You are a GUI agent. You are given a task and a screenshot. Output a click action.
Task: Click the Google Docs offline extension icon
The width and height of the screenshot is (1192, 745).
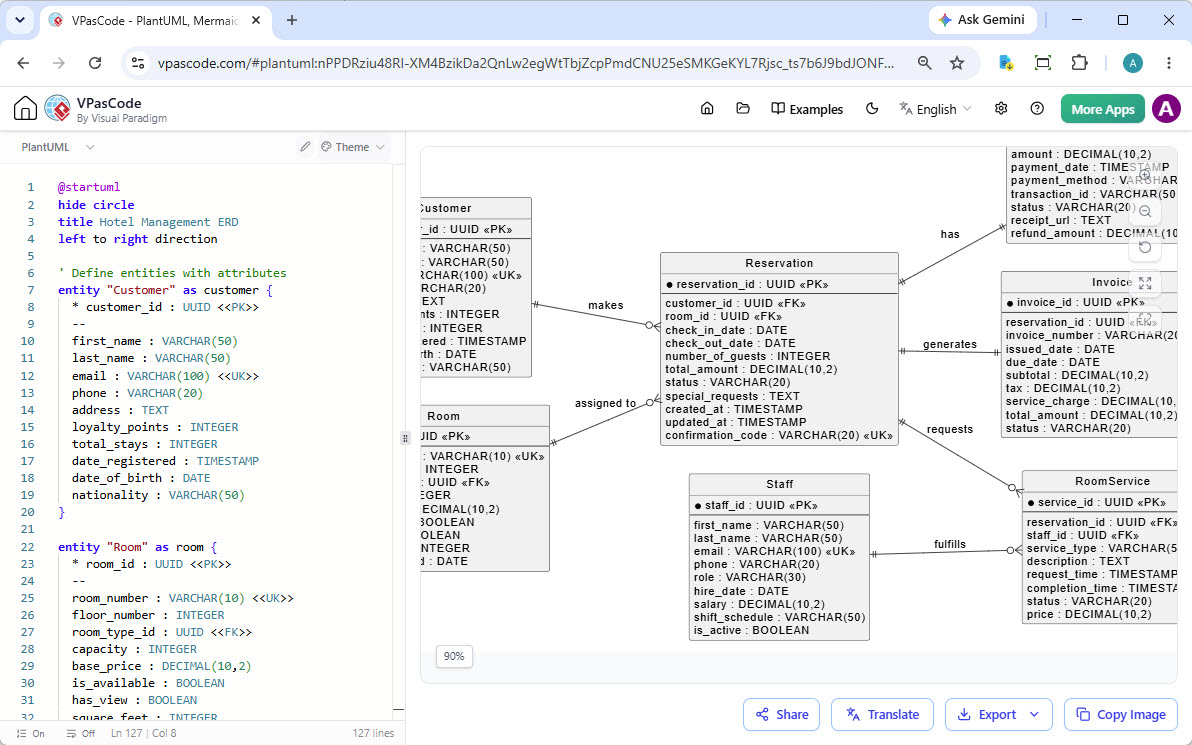[x=1006, y=63]
